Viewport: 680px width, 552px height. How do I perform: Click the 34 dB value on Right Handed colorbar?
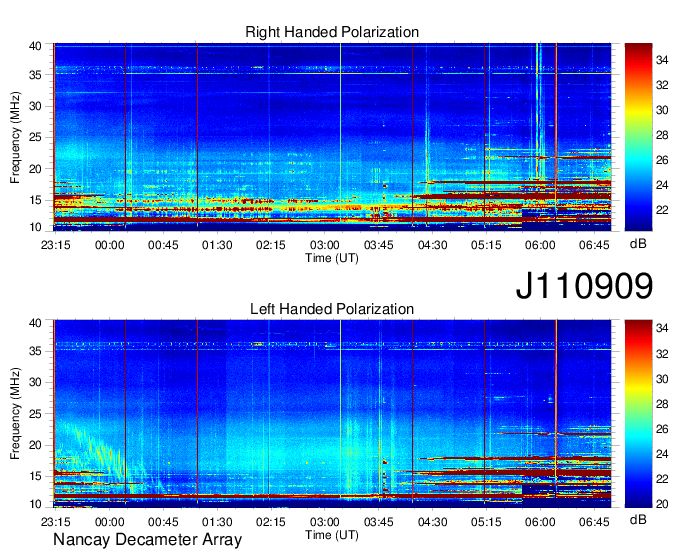coord(662,60)
